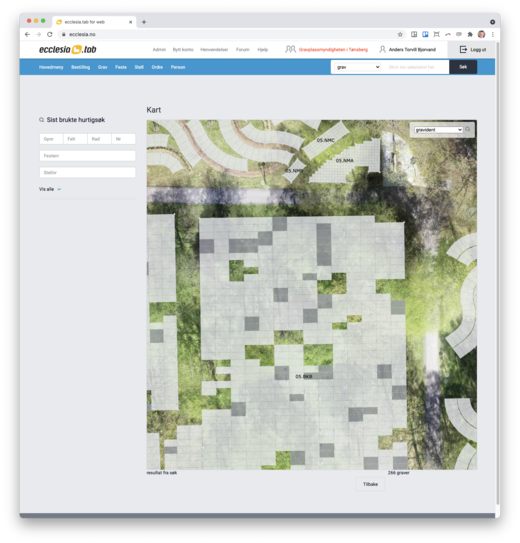Click the Festenr input field
The image size is (520, 543).
point(87,156)
